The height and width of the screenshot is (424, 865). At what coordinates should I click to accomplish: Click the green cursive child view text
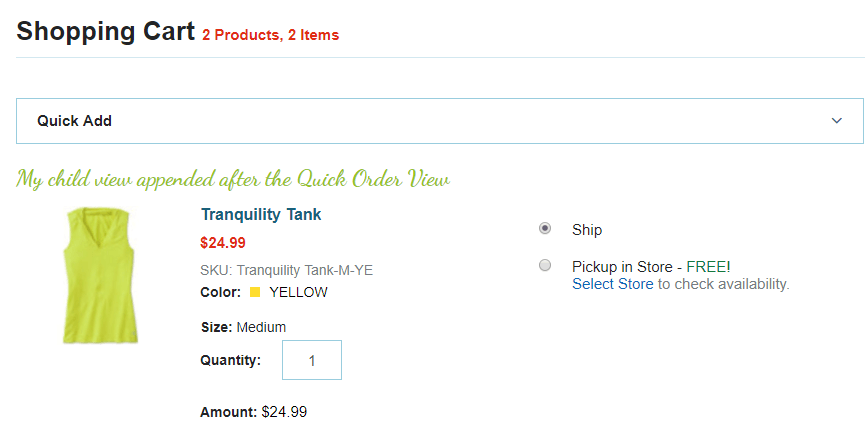click(233, 179)
